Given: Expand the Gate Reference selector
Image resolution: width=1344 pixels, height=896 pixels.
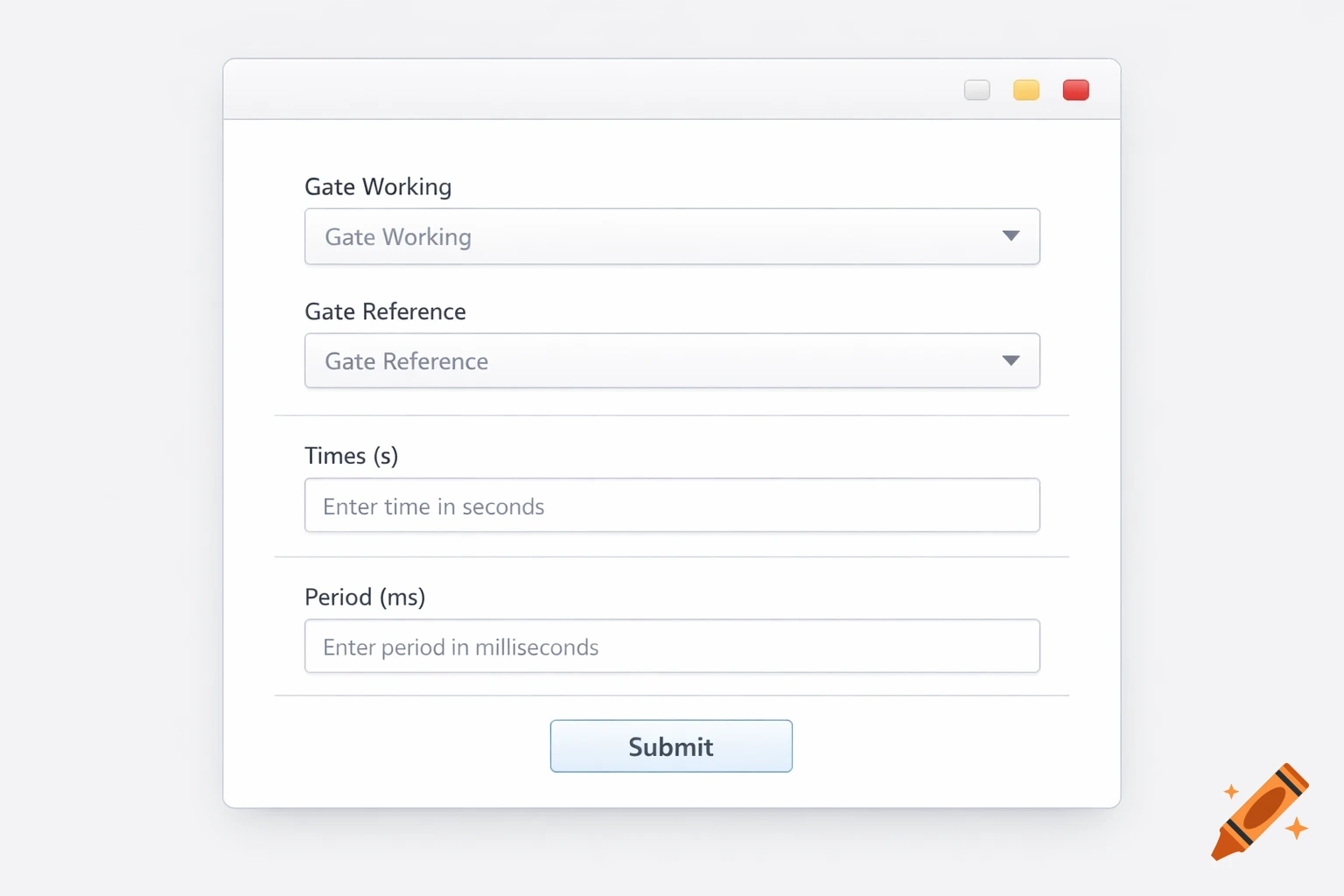Looking at the screenshot, I should point(672,360).
